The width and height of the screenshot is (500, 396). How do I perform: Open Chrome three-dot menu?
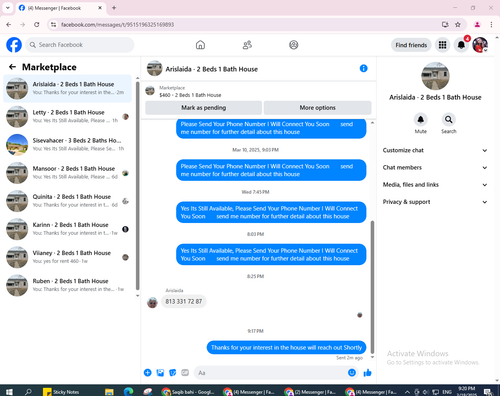point(491,24)
